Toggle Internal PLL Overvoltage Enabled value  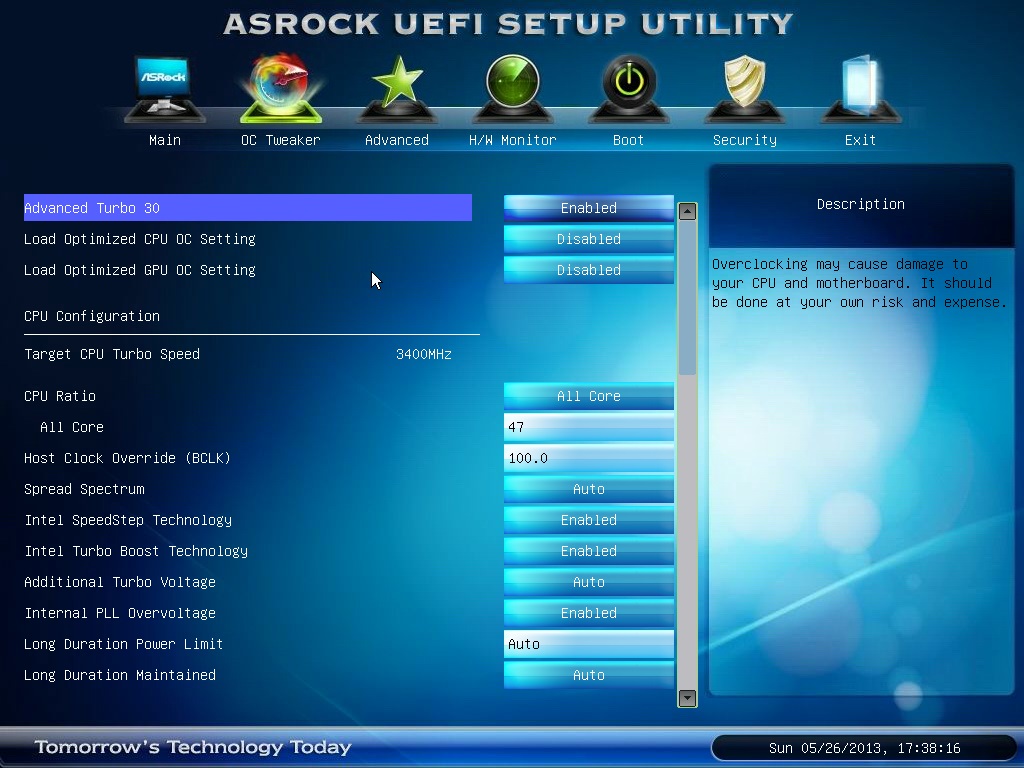tap(588, 613)
